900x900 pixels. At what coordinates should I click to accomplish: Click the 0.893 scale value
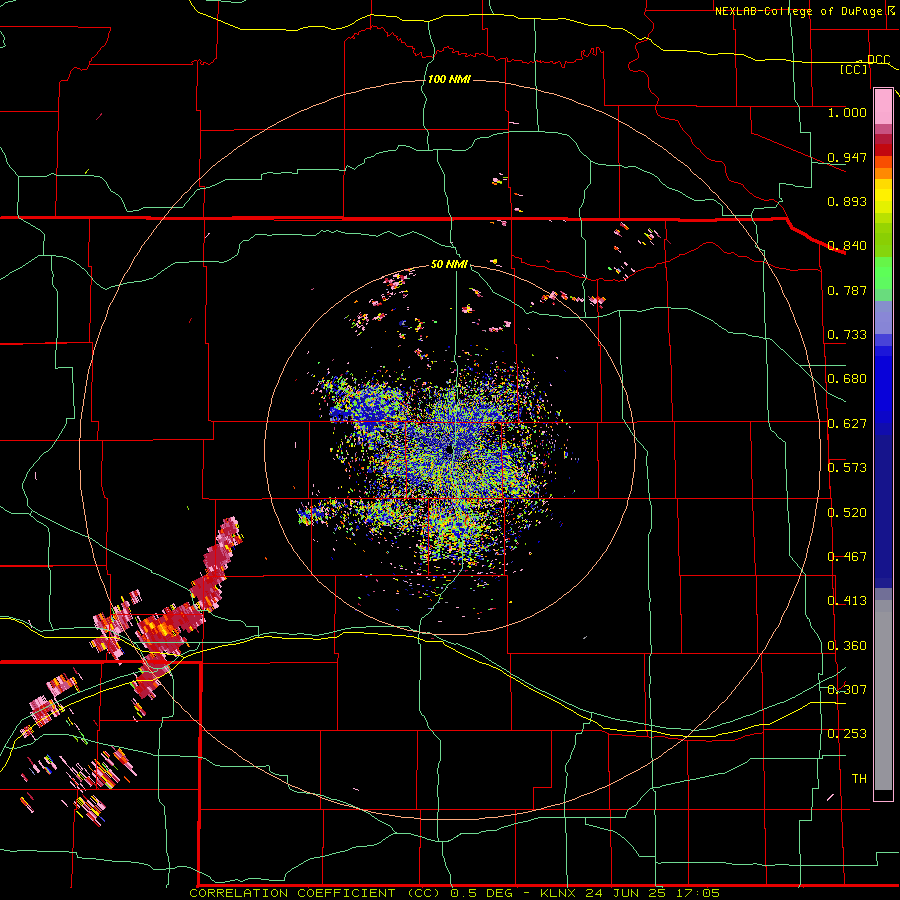coord(847,201)
